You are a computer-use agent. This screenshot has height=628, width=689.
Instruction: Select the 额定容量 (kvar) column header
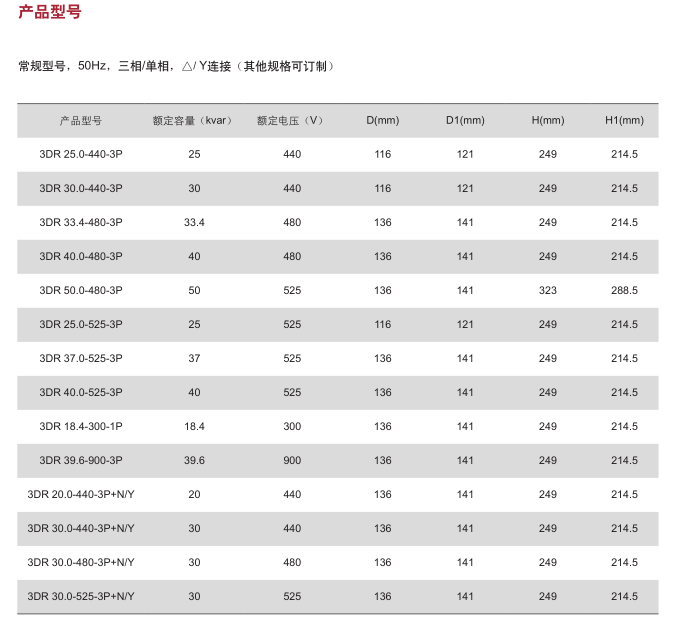193,121
